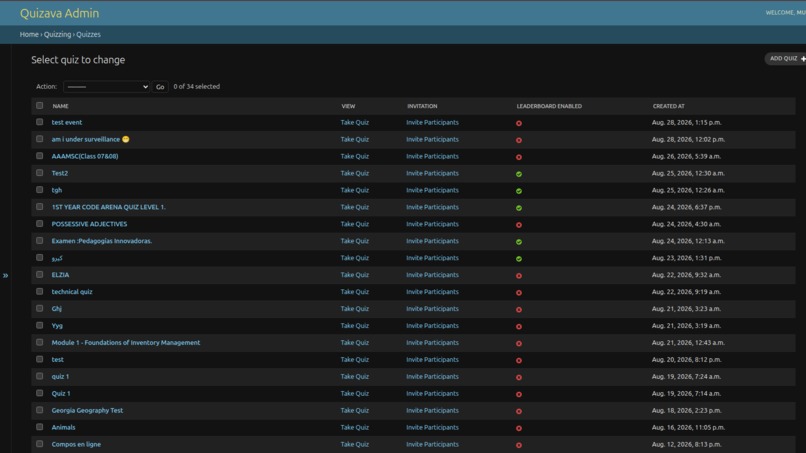Tick the Test2 row checkbox
806x453 pixels.
point(40,173)
